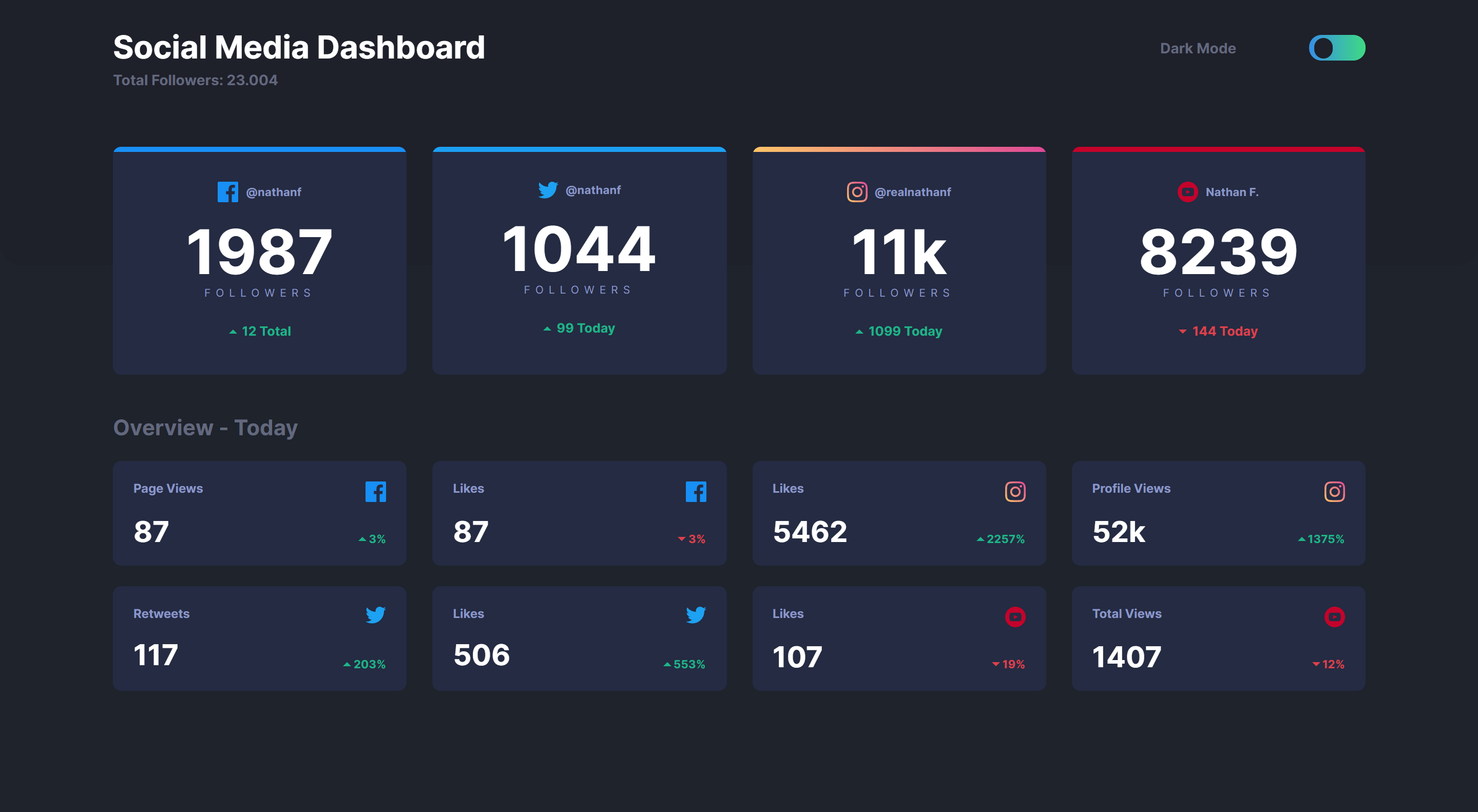Toggle the Dark Mode switch
Screen dimensions: 1478x812
(1336, 48)
